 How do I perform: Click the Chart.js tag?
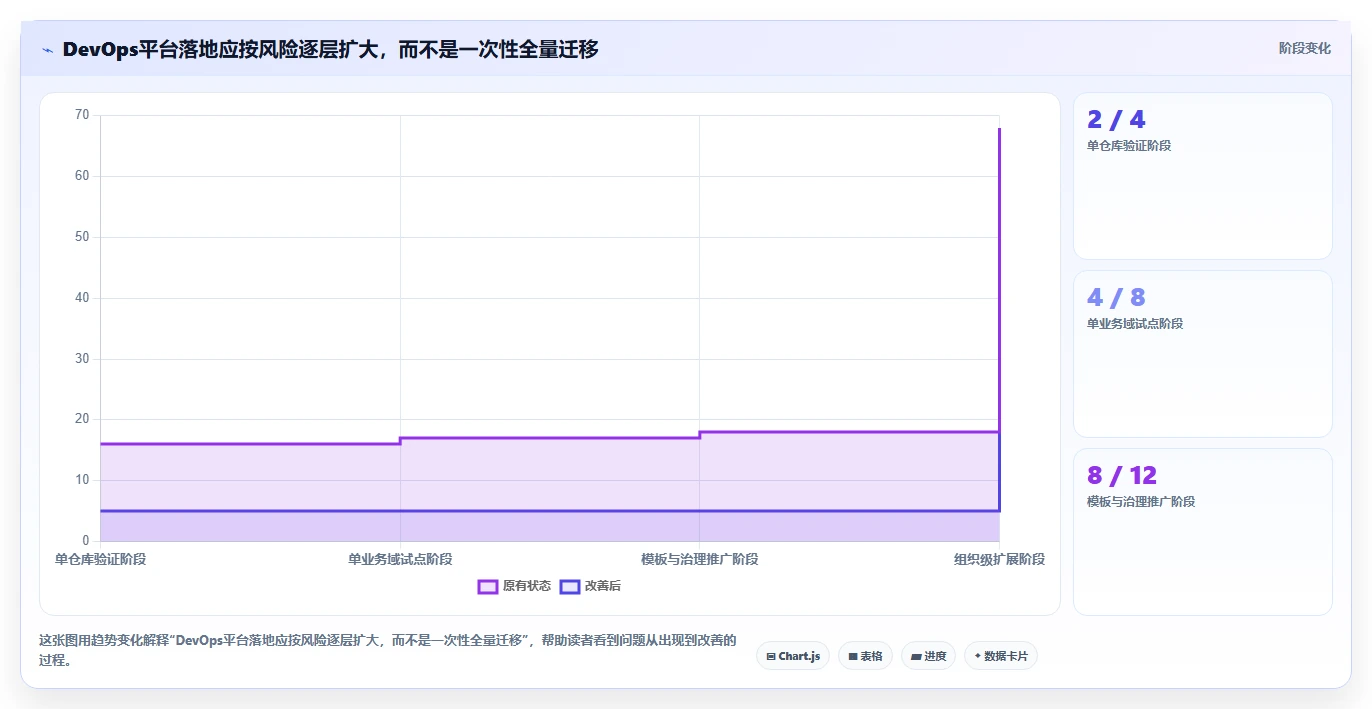pyautogui.click(x=792, y=656)
